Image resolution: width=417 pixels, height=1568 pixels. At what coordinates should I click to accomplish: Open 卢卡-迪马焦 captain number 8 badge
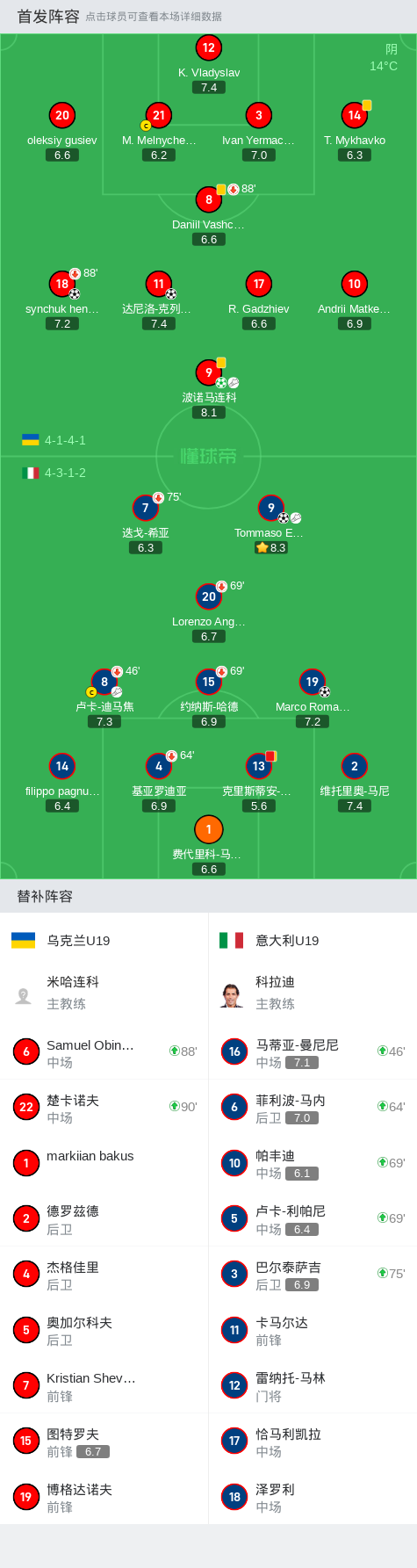[x=104, y=682]
